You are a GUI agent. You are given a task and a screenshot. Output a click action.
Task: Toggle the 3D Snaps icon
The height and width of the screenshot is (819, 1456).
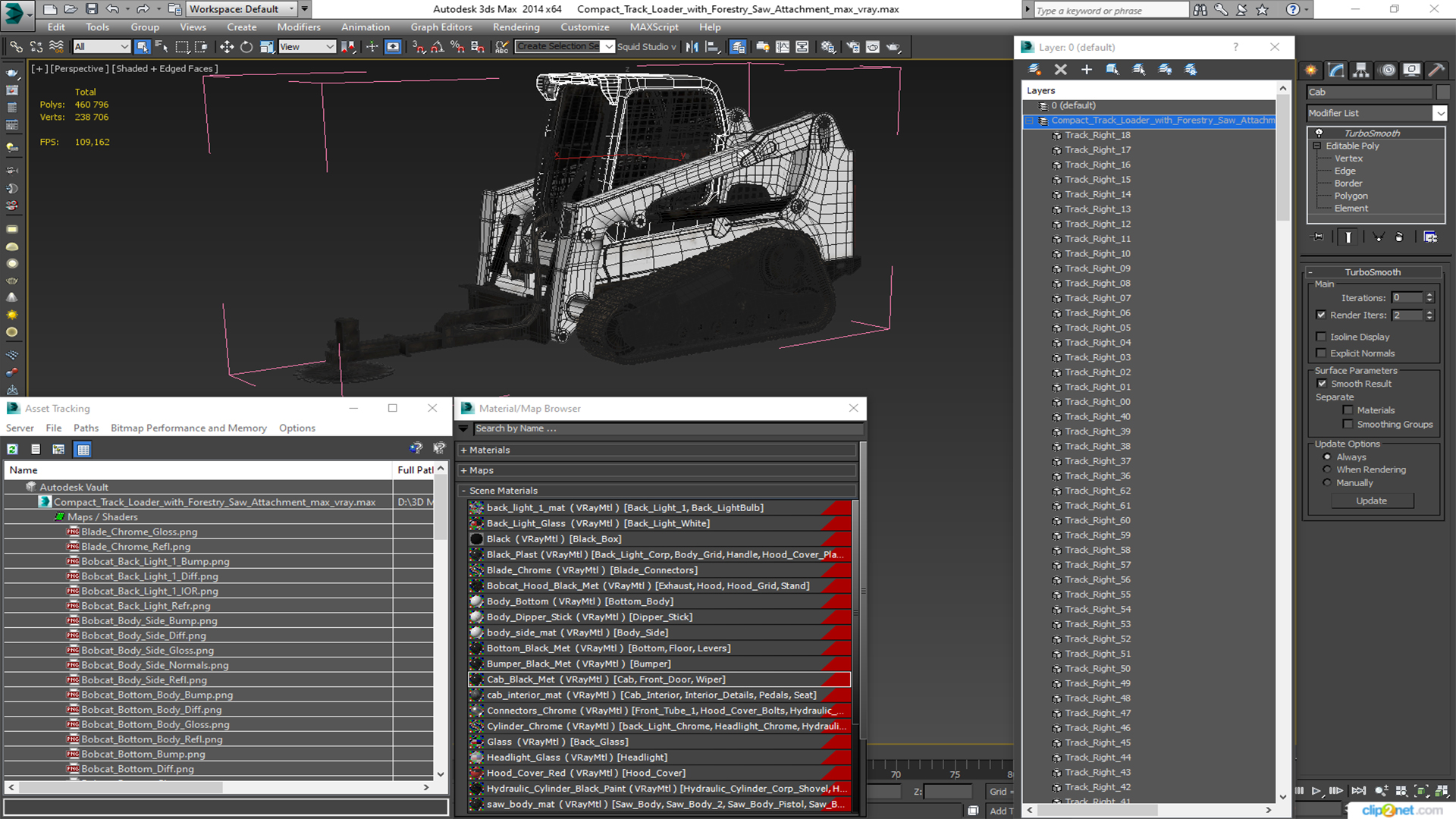(419, 47)
